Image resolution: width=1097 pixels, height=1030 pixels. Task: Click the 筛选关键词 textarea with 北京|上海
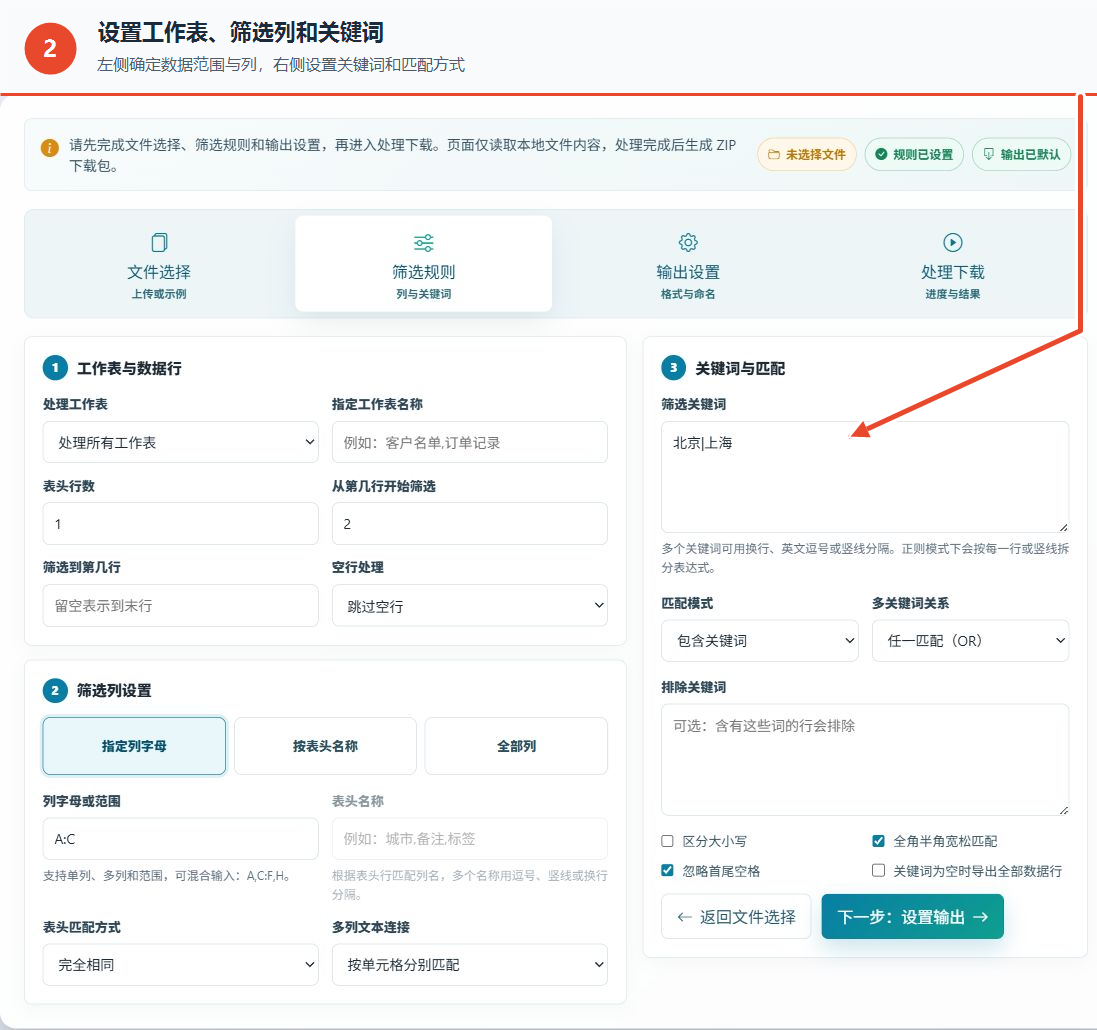[x=865, y=477]
